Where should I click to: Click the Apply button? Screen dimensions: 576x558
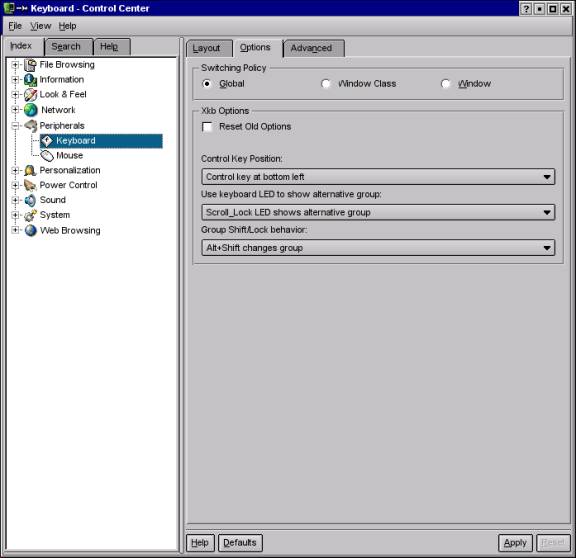515,543
